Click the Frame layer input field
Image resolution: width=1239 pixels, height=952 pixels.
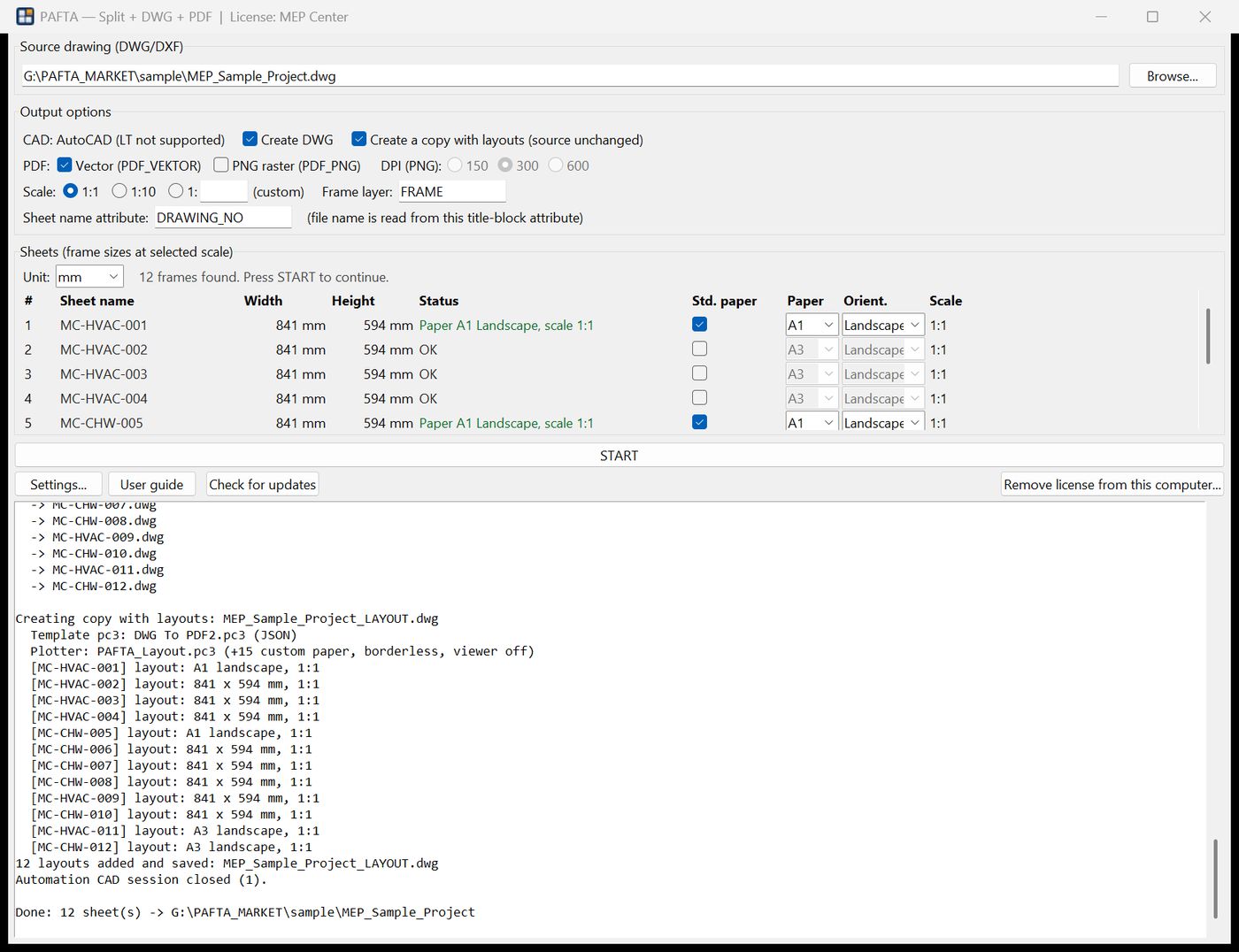(x=451, y=191)
